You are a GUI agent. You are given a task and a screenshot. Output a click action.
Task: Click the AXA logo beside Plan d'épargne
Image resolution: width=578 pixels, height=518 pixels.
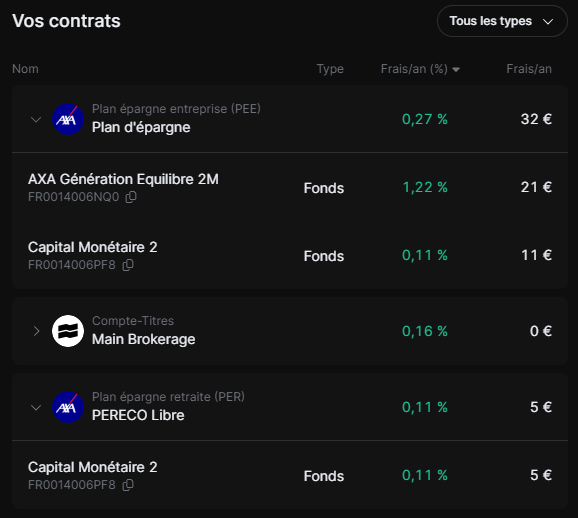(68, 119)
